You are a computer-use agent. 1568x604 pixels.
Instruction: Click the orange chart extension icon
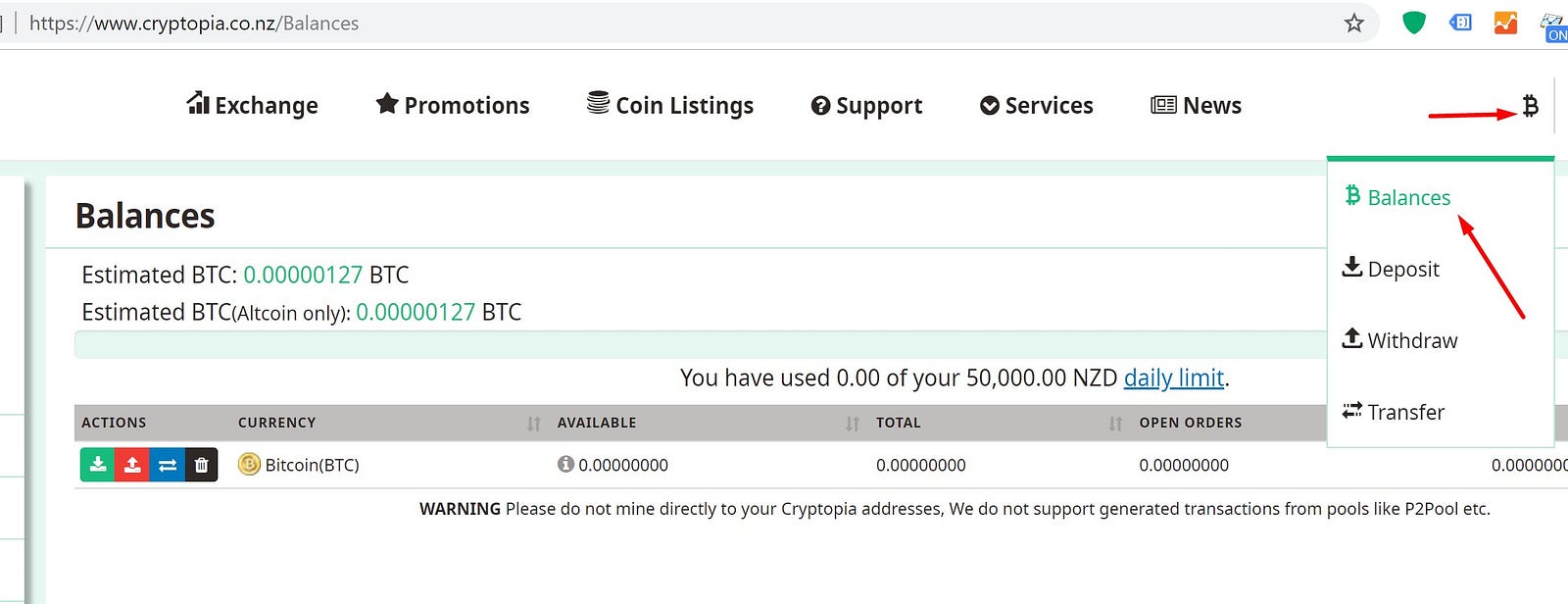[1505, 23]
